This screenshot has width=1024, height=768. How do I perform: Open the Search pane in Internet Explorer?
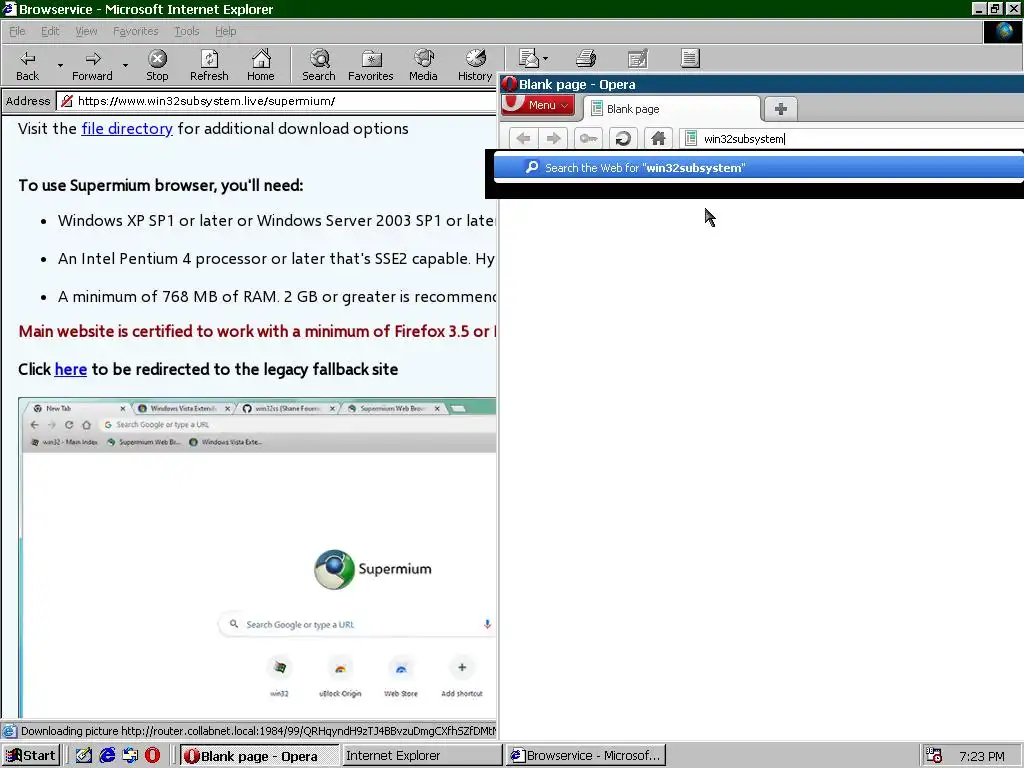[x=319, y=65]
